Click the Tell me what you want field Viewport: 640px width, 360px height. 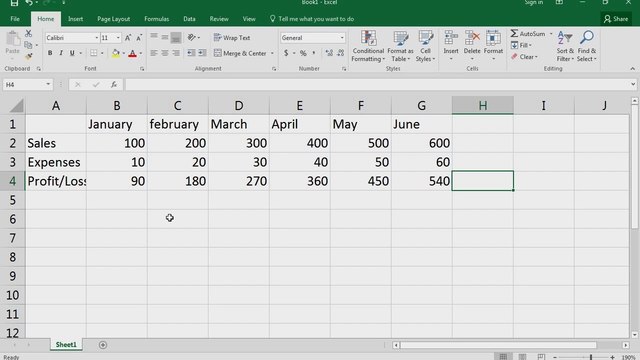click(x=312, y=19)
